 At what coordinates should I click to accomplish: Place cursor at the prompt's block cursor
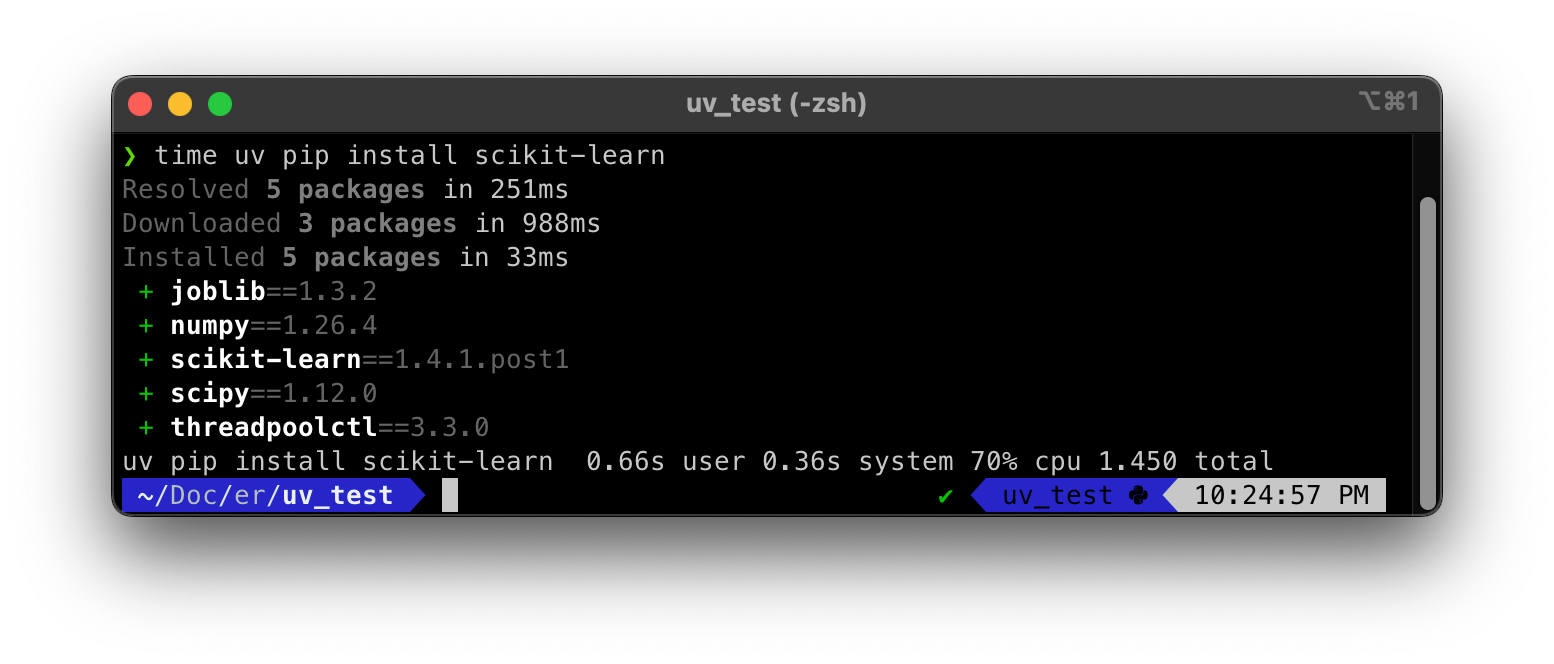click(x=450, y=496)
